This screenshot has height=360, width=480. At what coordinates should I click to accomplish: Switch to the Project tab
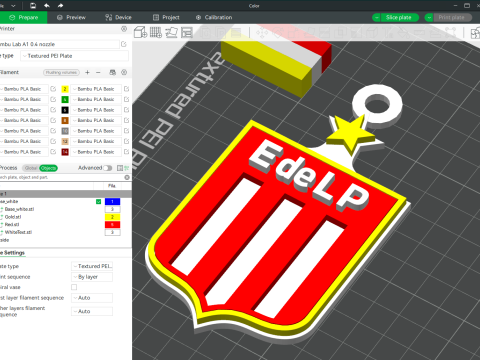[x=166, y=17]
